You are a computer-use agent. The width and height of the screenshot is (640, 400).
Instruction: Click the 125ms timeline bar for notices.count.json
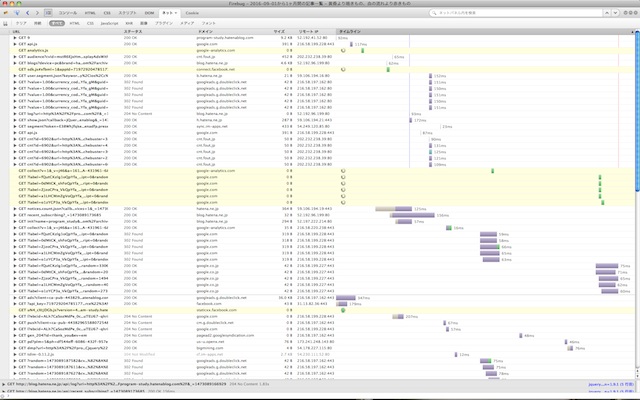click(x=393, y=209)
